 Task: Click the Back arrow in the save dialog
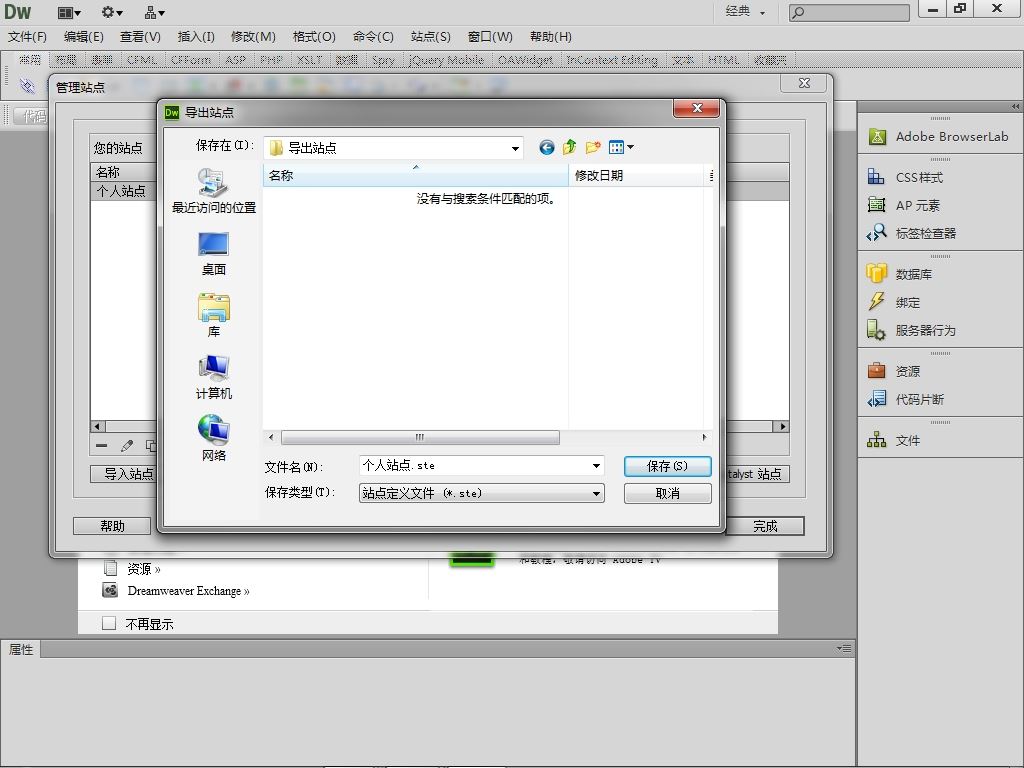tap(547, 148)
